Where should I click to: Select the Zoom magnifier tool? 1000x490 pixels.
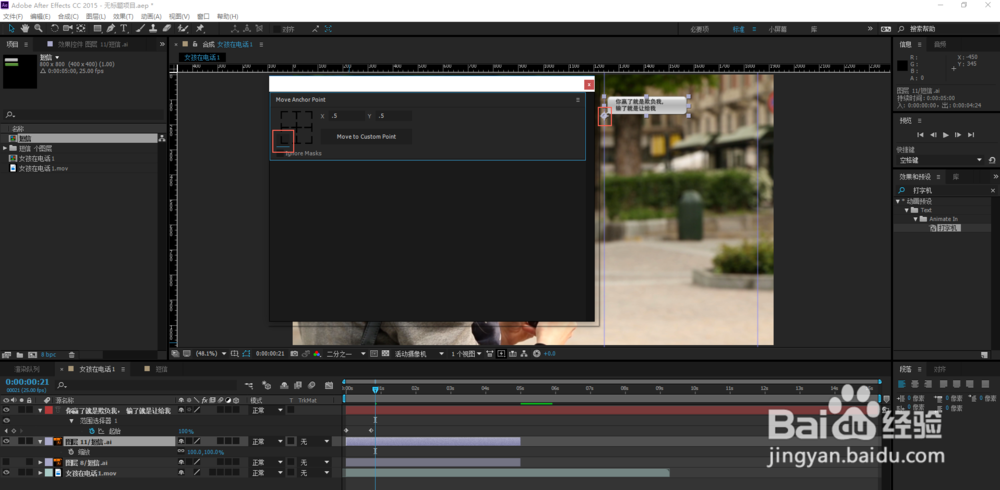tap(38, 29)
